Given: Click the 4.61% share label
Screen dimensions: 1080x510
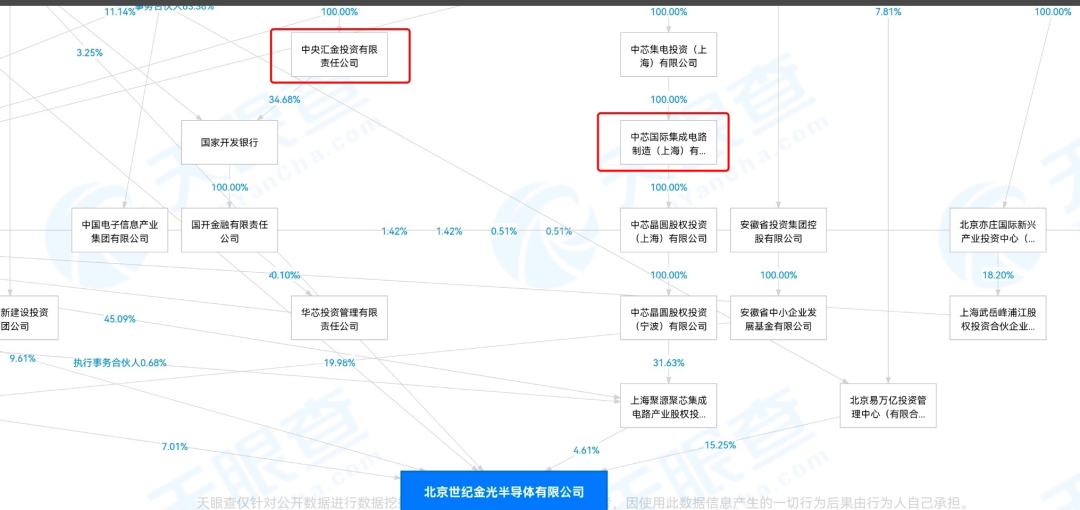Looking at the screenshot, I should [586, 450].
